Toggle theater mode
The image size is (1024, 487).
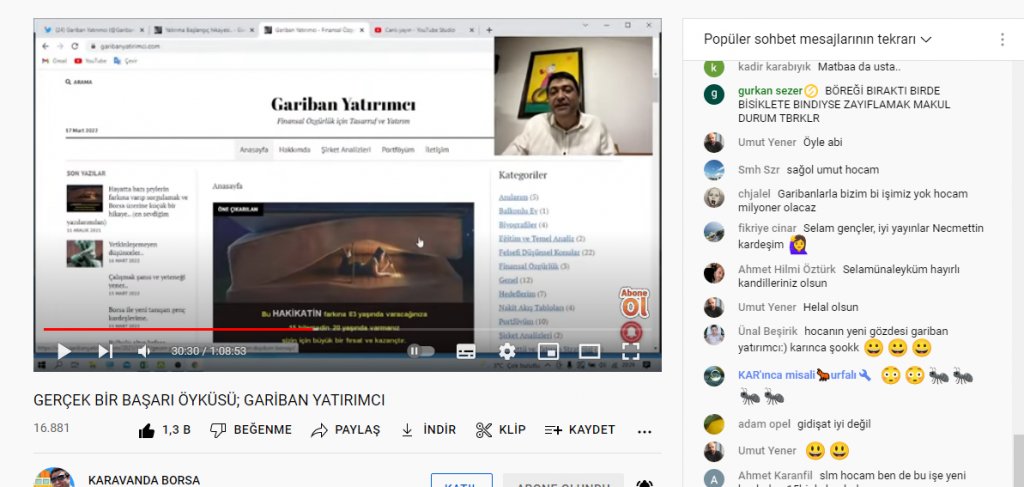pos(590,351)
